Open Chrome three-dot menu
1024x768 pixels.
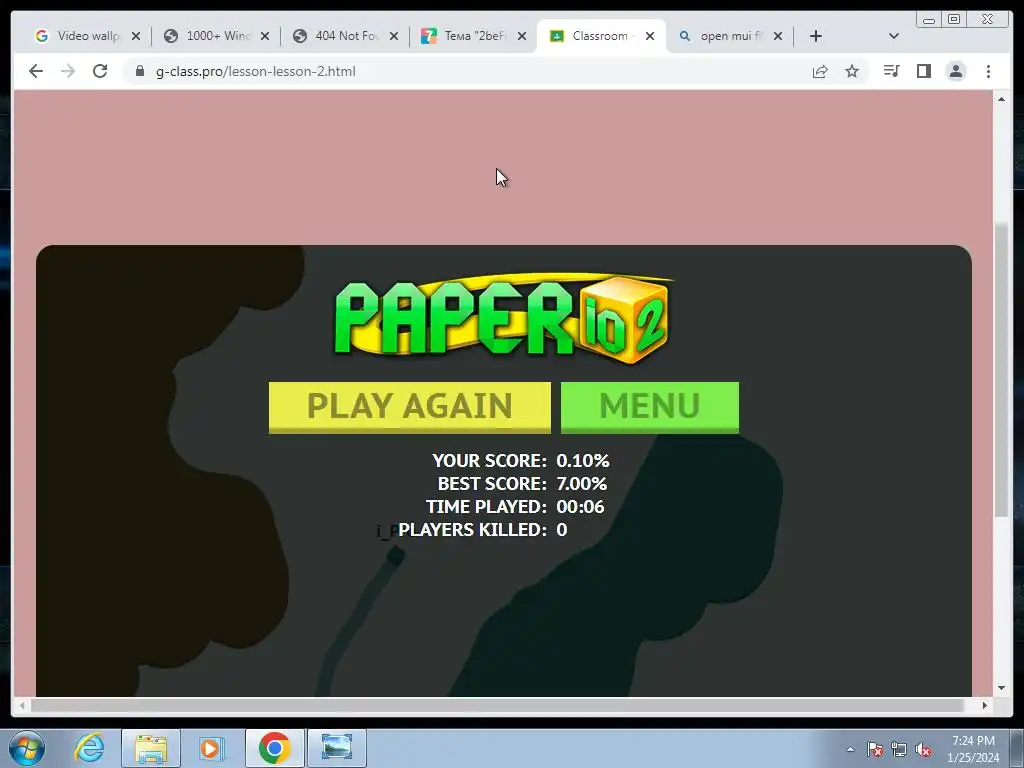coord(988,71)
